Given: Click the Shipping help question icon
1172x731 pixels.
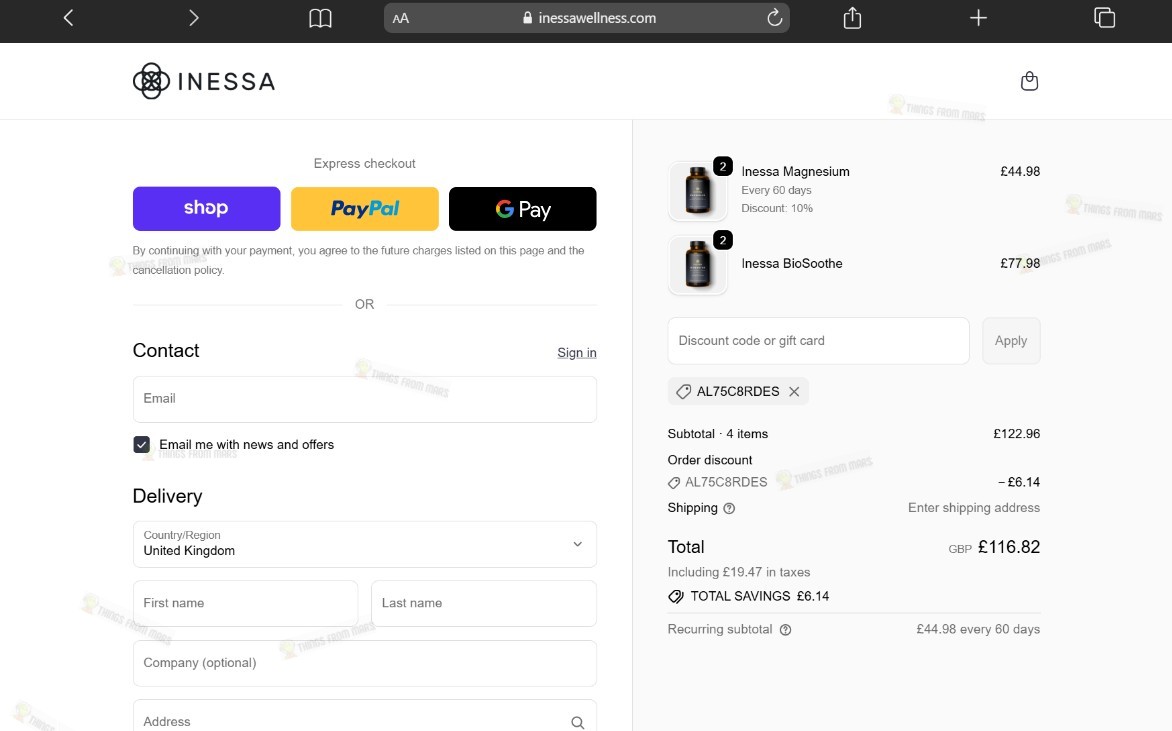Looking at the screenshot, I should 729,508.
